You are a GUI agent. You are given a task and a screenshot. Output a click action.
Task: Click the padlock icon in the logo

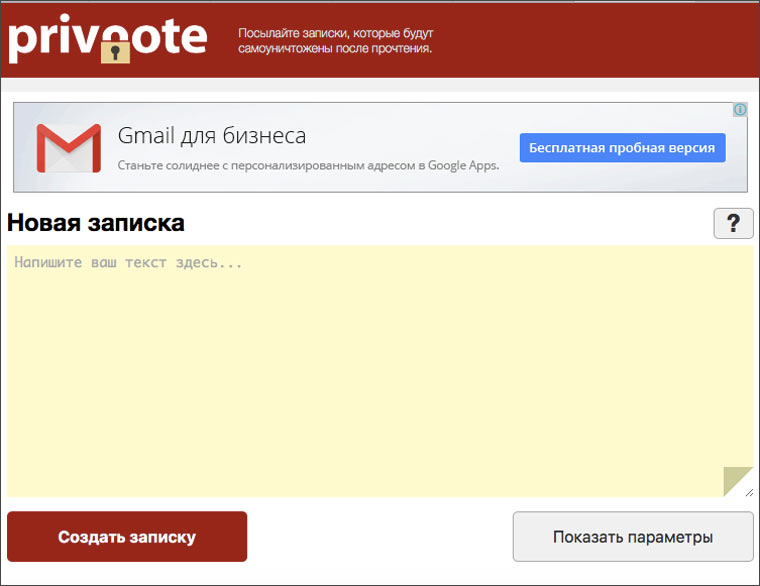coord(116,48)
